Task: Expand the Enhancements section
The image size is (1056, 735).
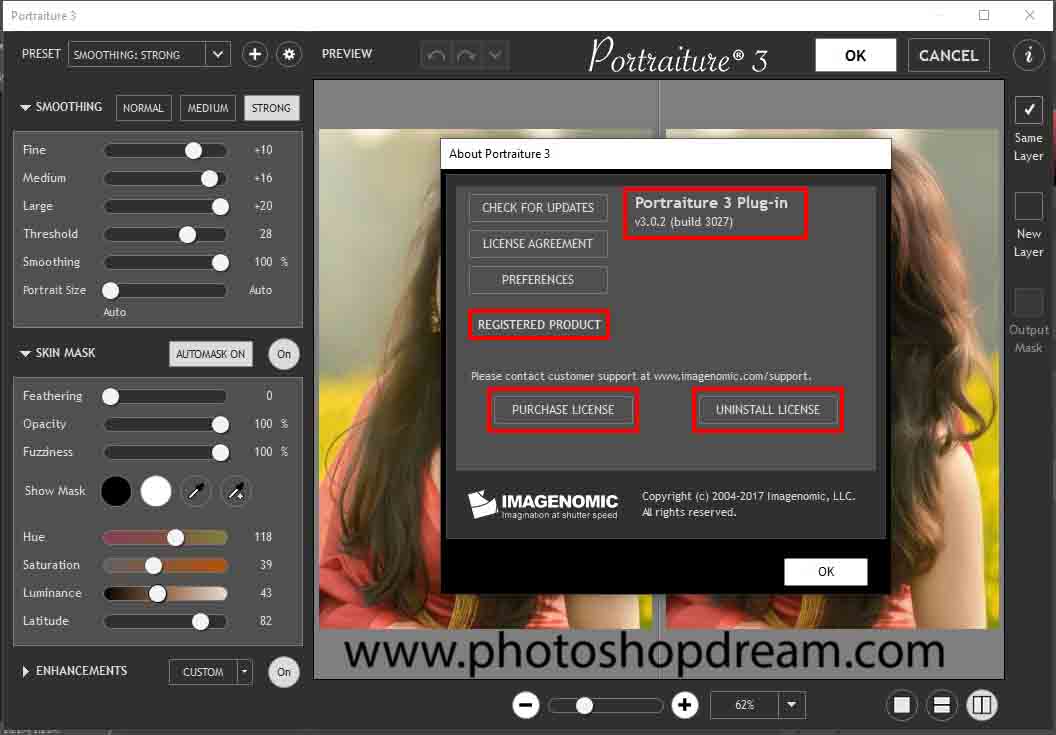Action: [x=25, y=672]
